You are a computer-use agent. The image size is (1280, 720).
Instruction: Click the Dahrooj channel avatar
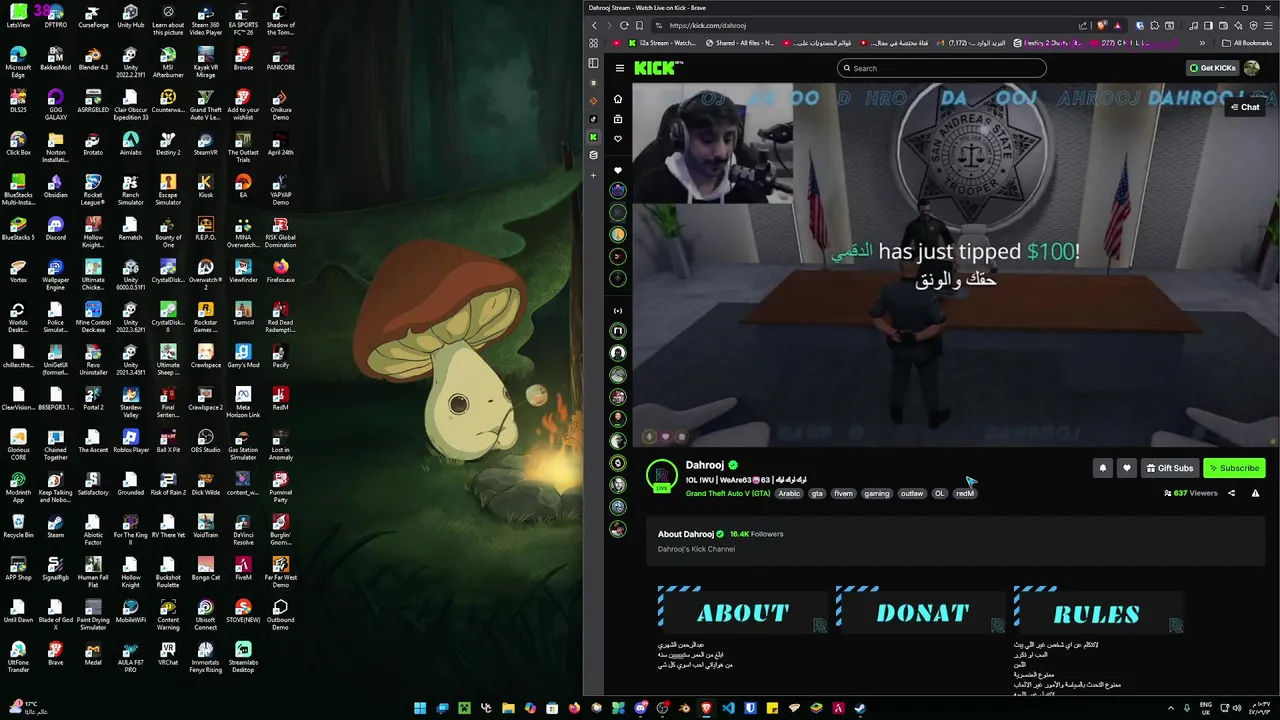[662, 475]
